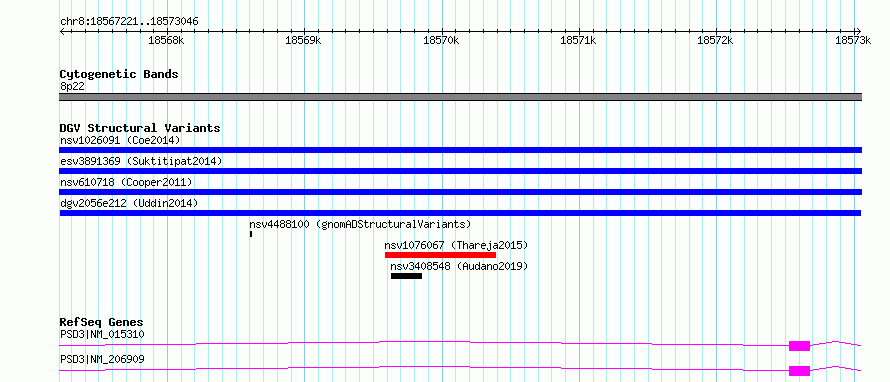Viewport: 890px width, 382px height.
Task: Click the 18570k ruler position
Action: pyautogui.click(x=441, y=40)
